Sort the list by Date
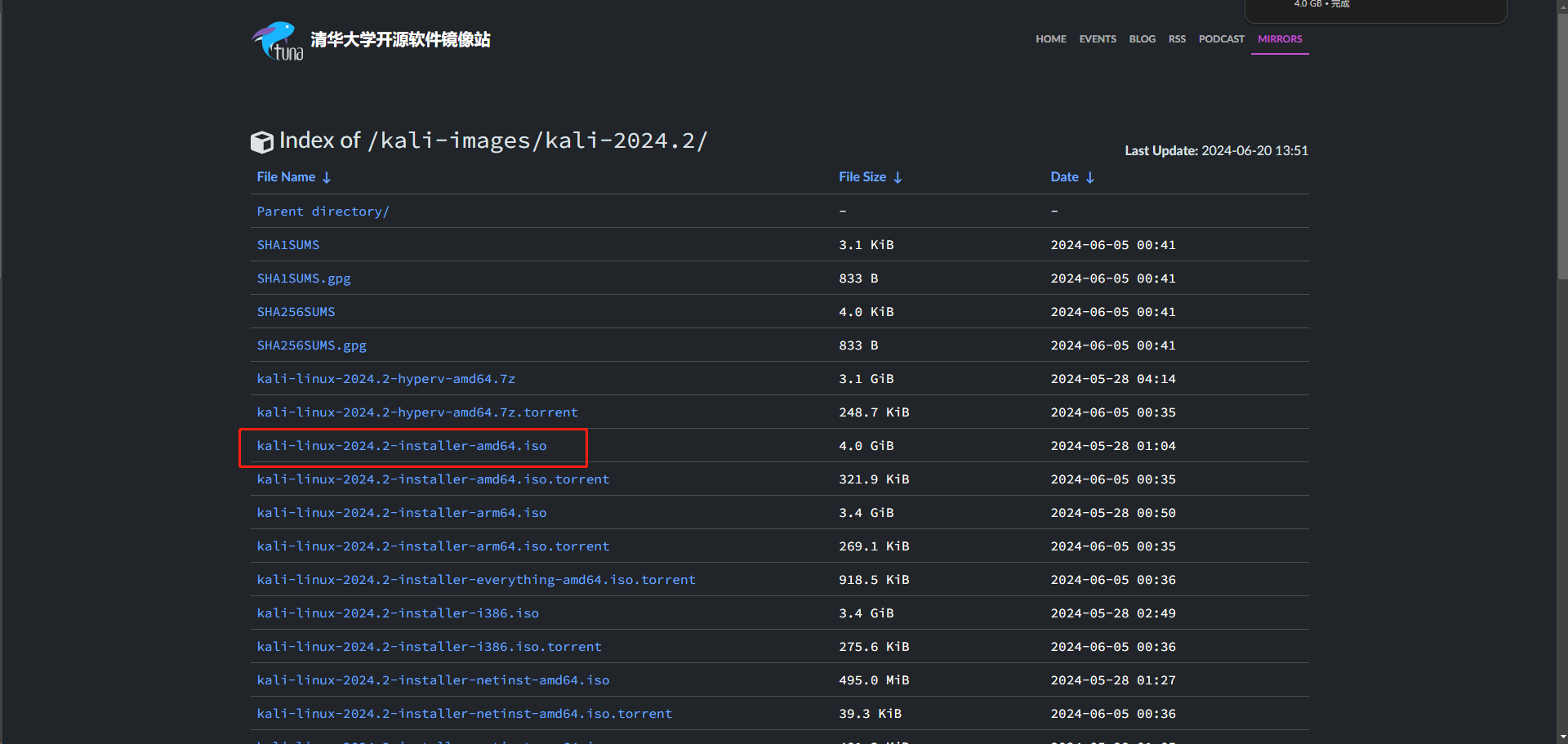Viewport: 1568px width, 744px height. point(1064,177)
